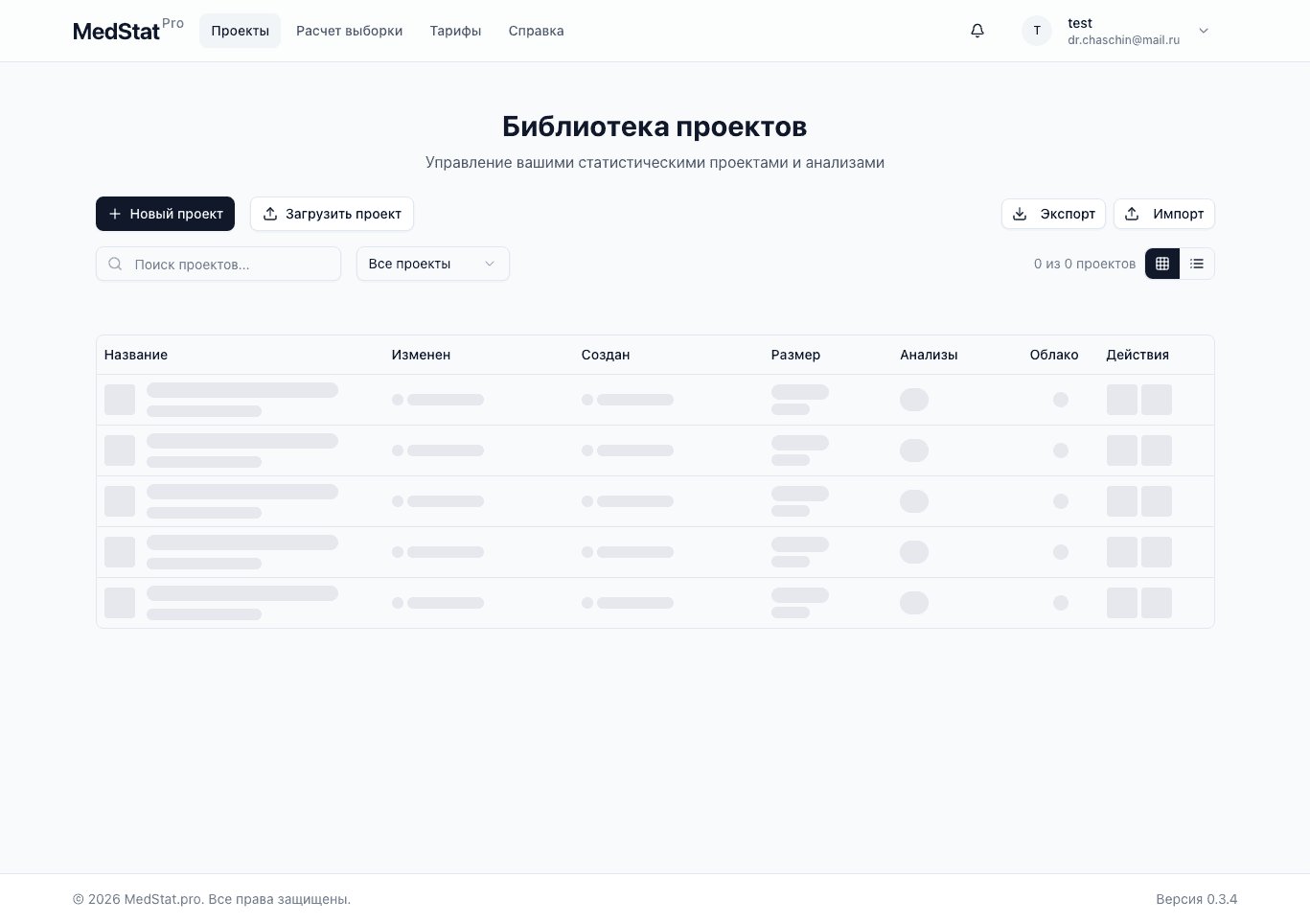Open the Расчет выборки navigation tab
This screenshot has height=924, width=1310.
350,31
